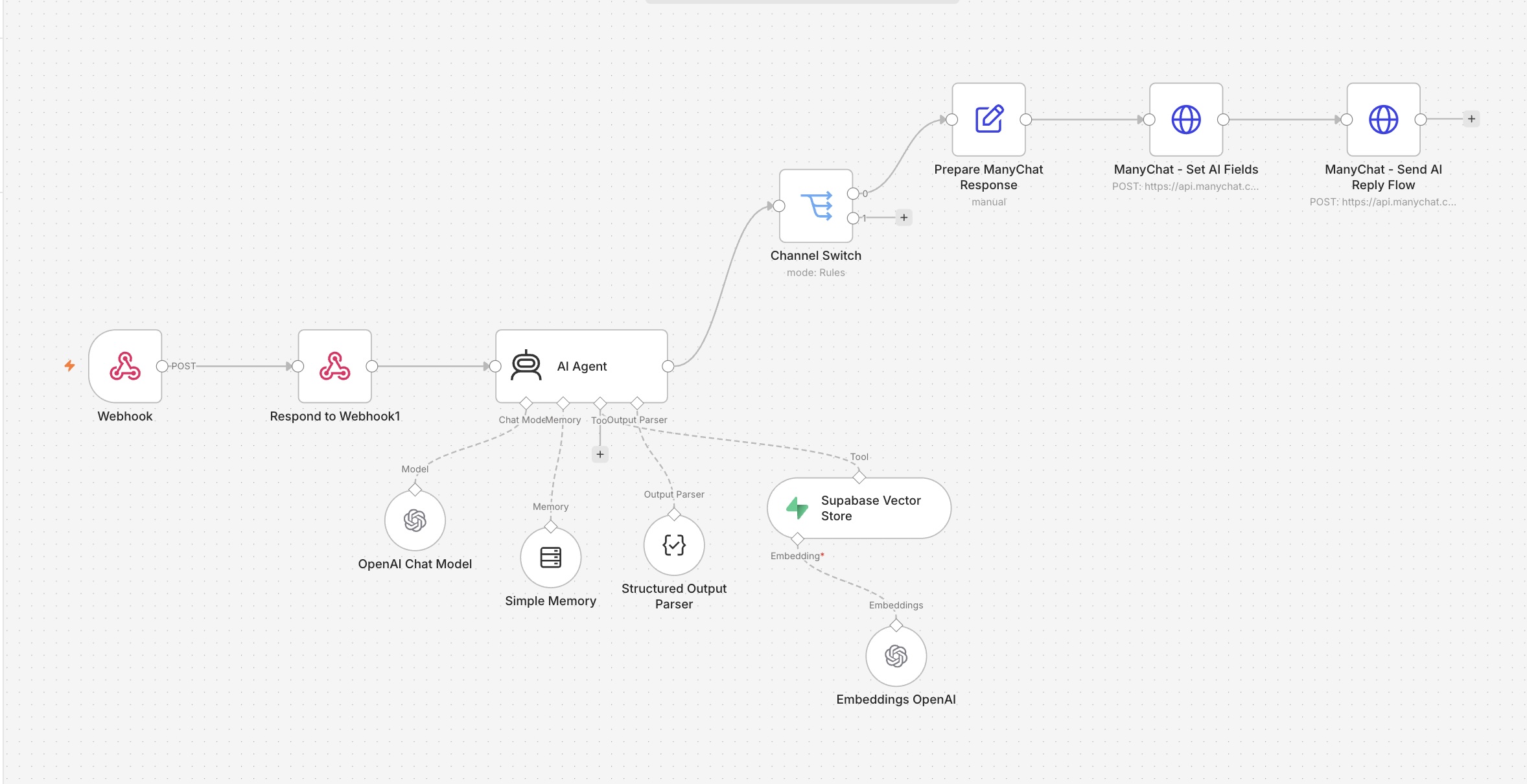
Task: Select the Webhook trigger node
Action: coord(125,366)
